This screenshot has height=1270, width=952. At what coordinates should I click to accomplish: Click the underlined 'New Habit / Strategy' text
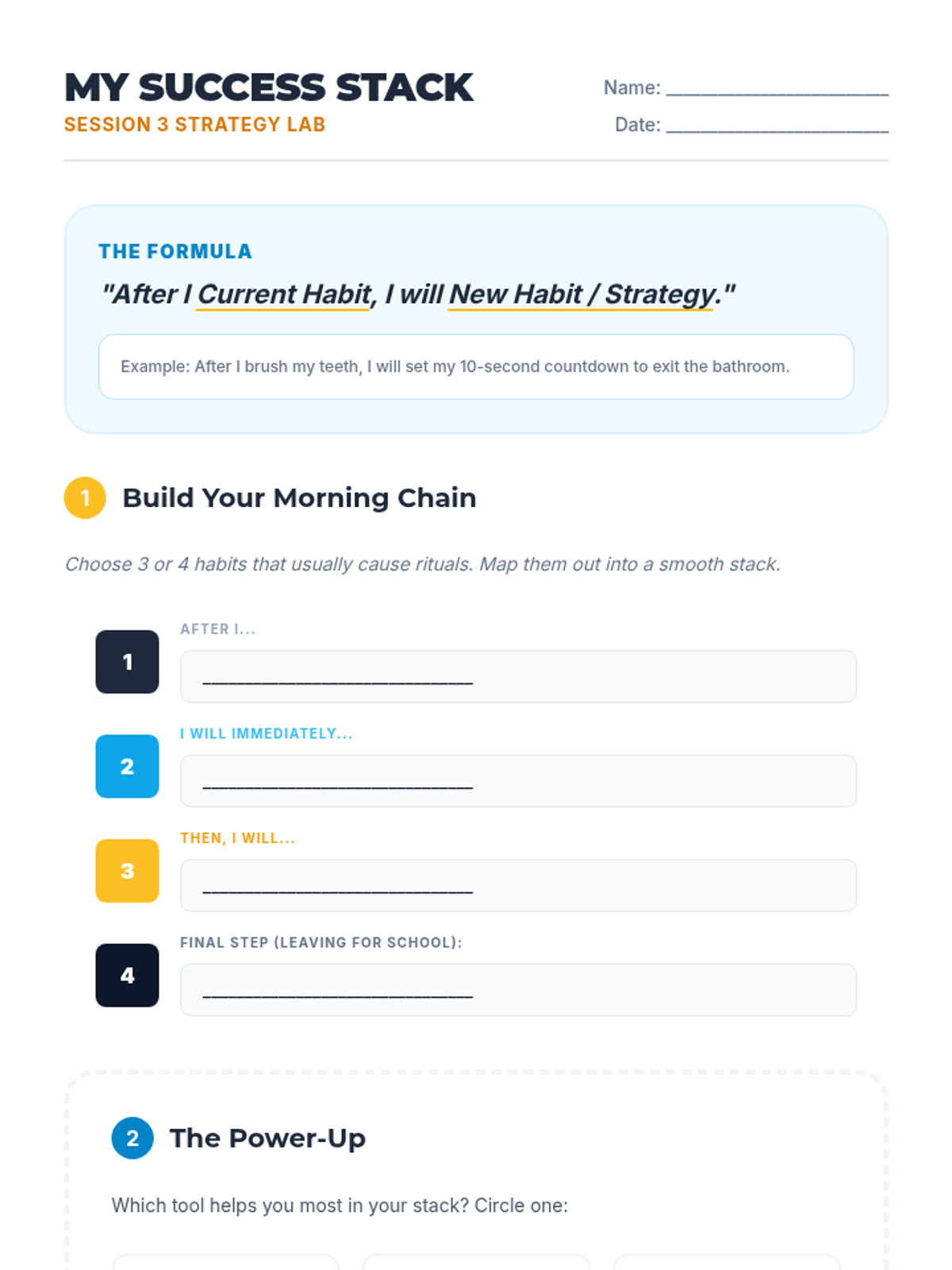tap(581, 294)
